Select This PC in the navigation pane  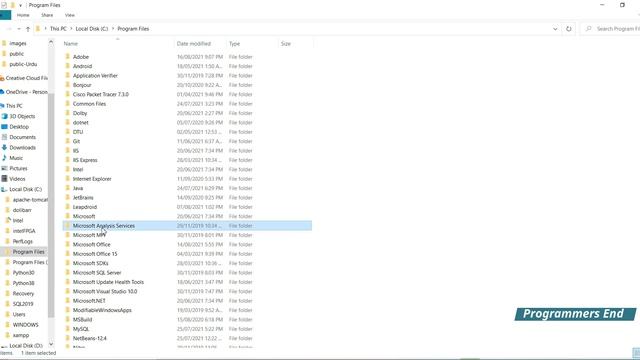[x=14, y=106]
